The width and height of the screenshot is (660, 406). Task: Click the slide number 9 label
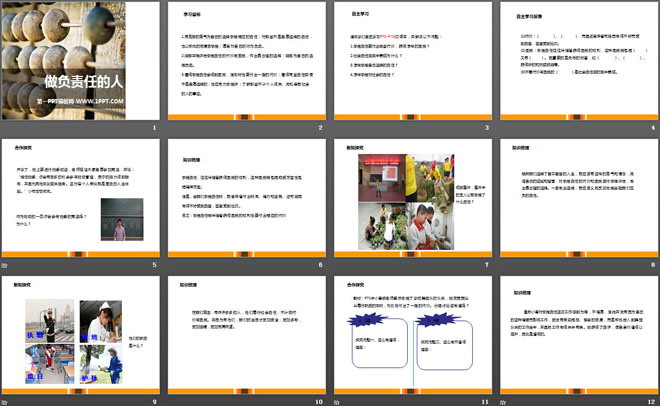click(x=154, y=402)
